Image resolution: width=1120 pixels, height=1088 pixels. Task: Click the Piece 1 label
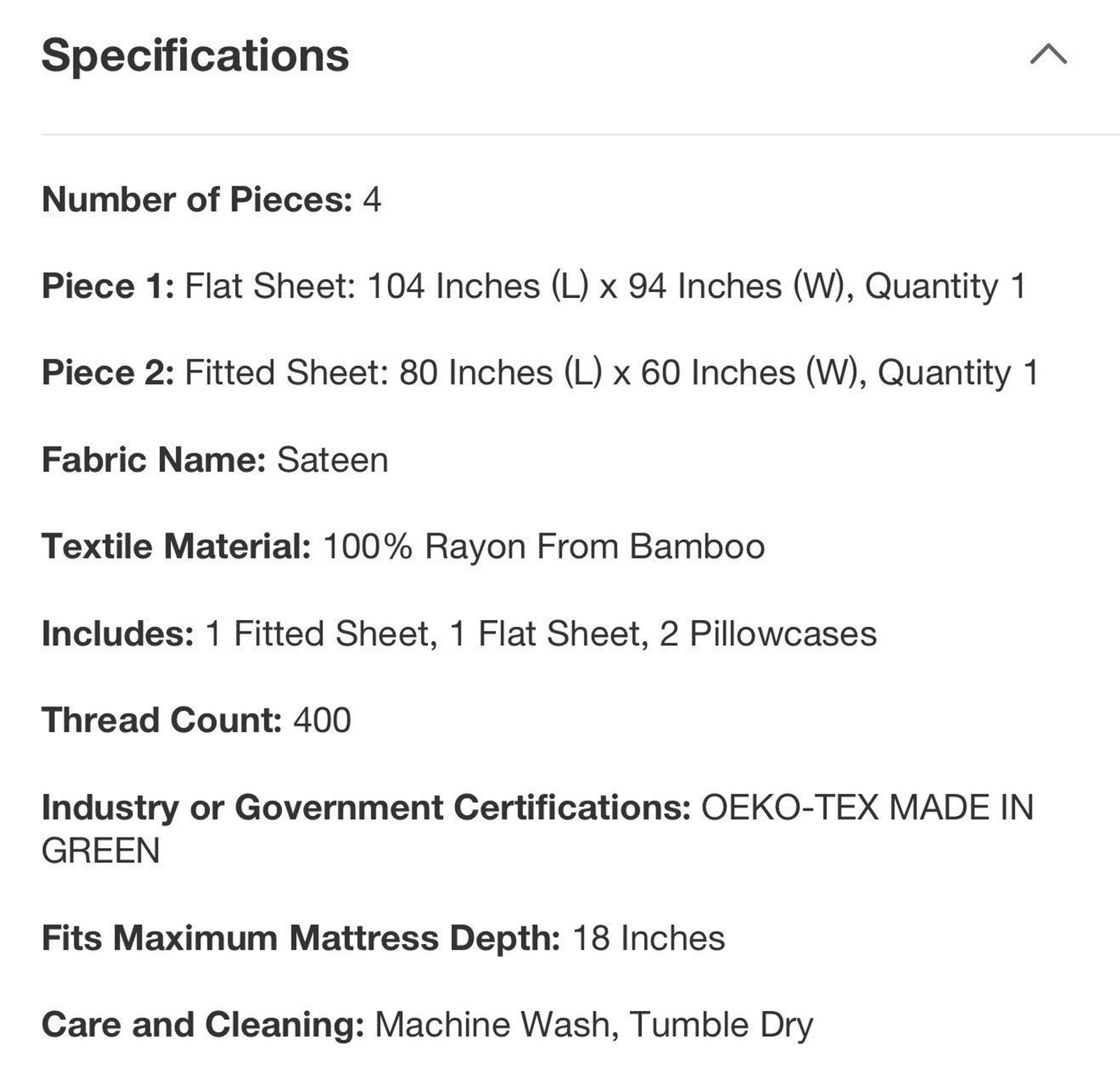coord(108,286)
